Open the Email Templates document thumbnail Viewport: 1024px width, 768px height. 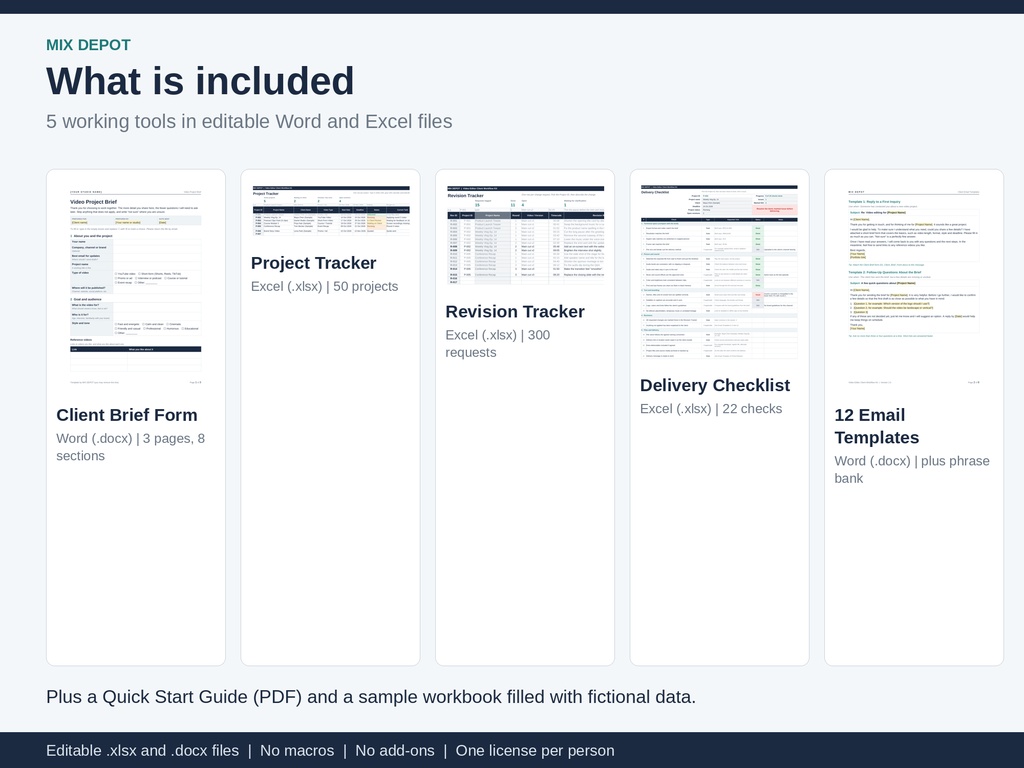(x=914, y=286)
